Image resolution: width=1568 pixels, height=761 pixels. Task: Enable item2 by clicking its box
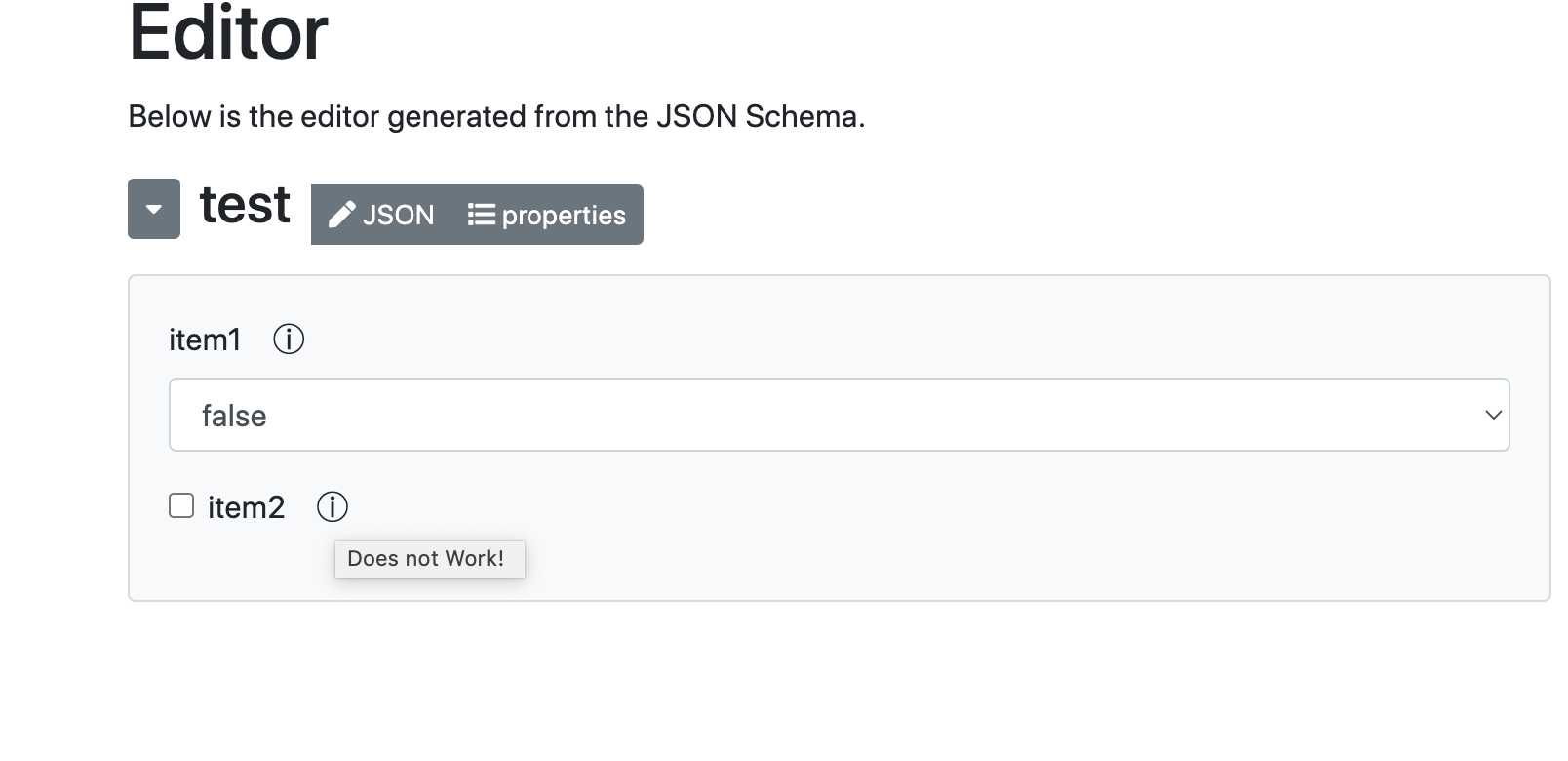(180, 505)
